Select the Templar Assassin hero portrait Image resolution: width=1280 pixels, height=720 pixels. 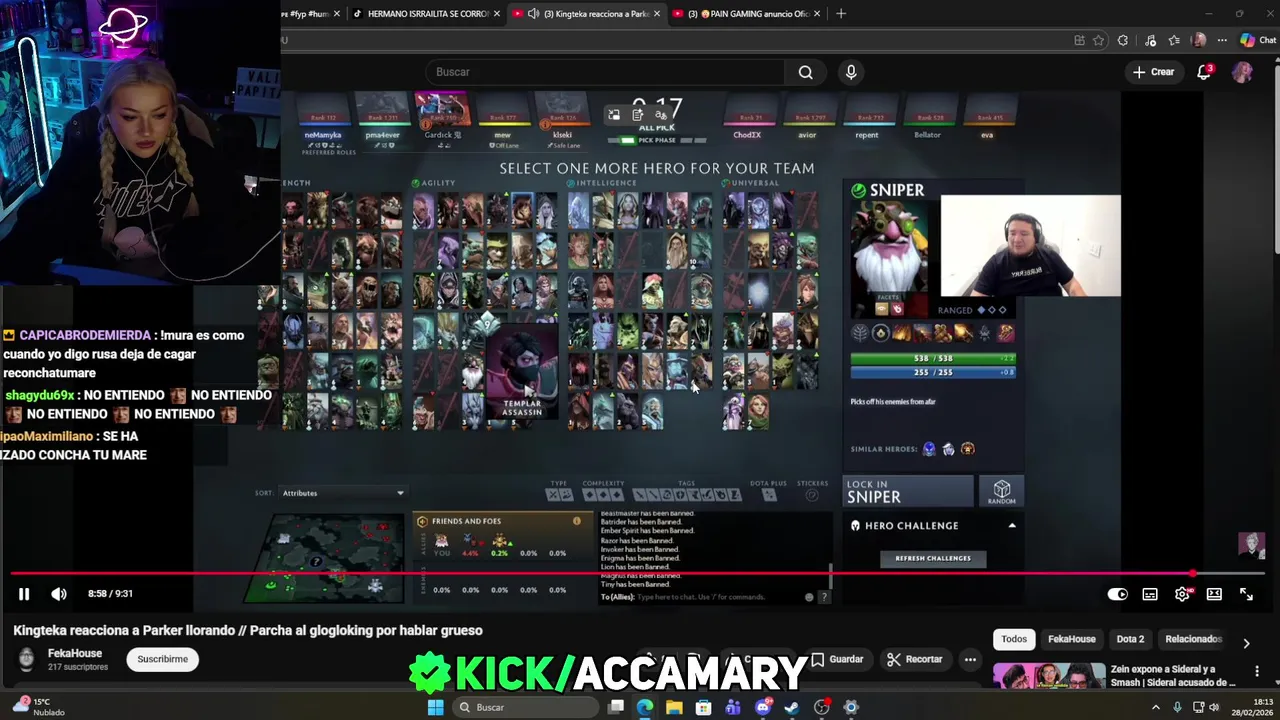522,373
